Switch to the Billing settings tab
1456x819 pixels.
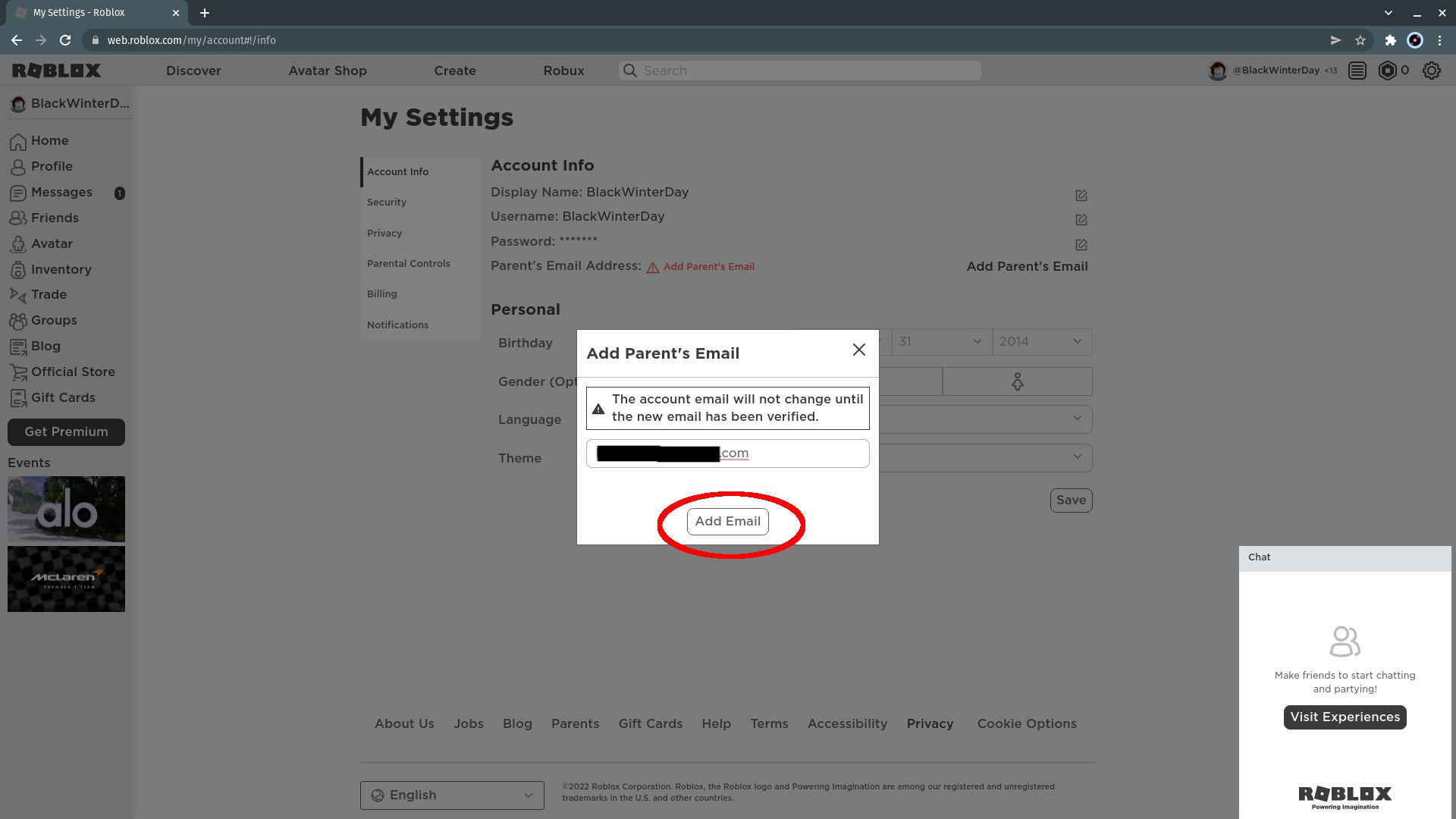[421, 294]
